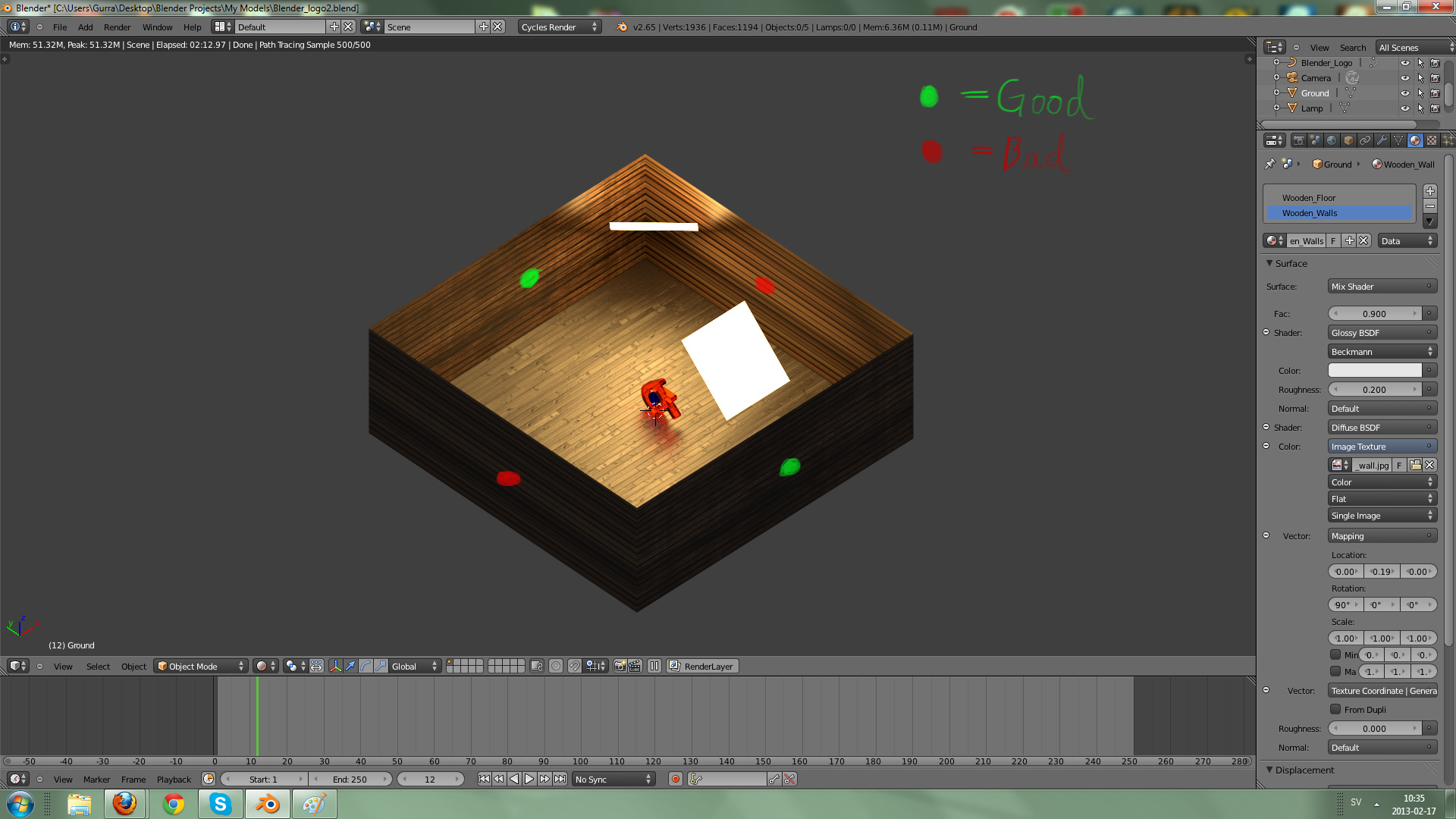
Task: Click the translate manipulator arrow icon in viewport header
Action: tap(350, 666)
